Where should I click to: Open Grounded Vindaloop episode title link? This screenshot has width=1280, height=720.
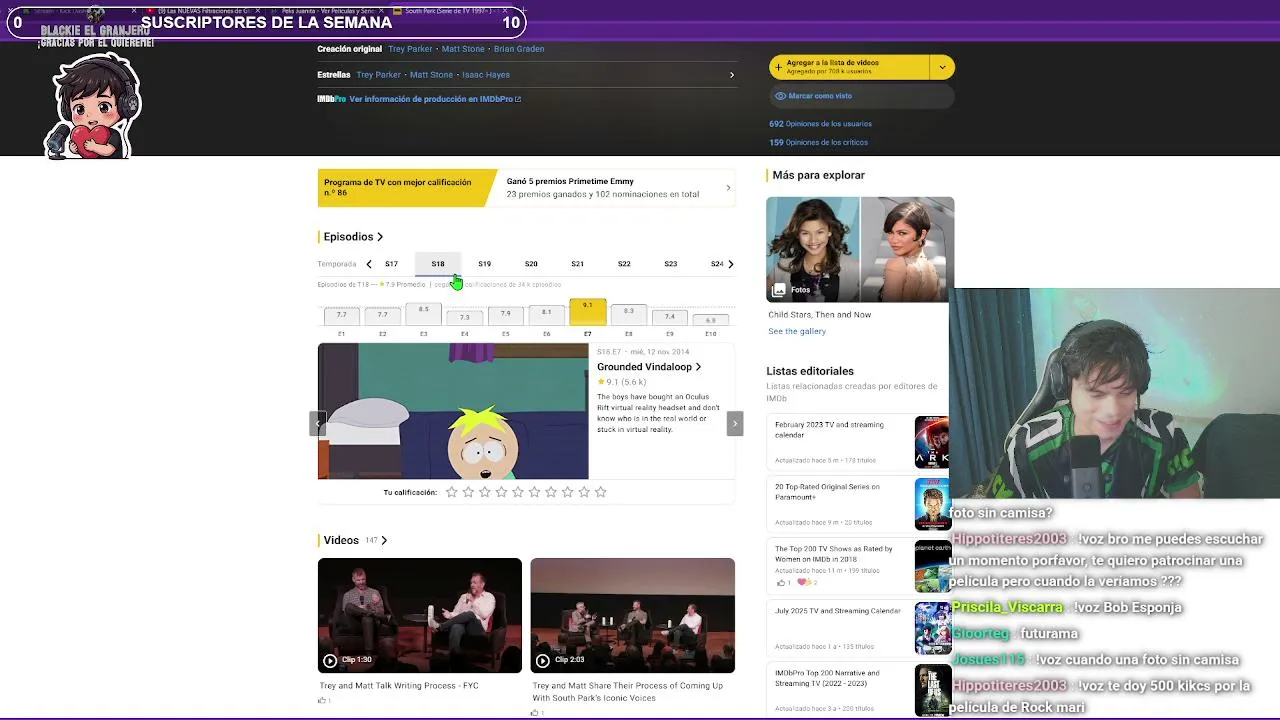649,367
